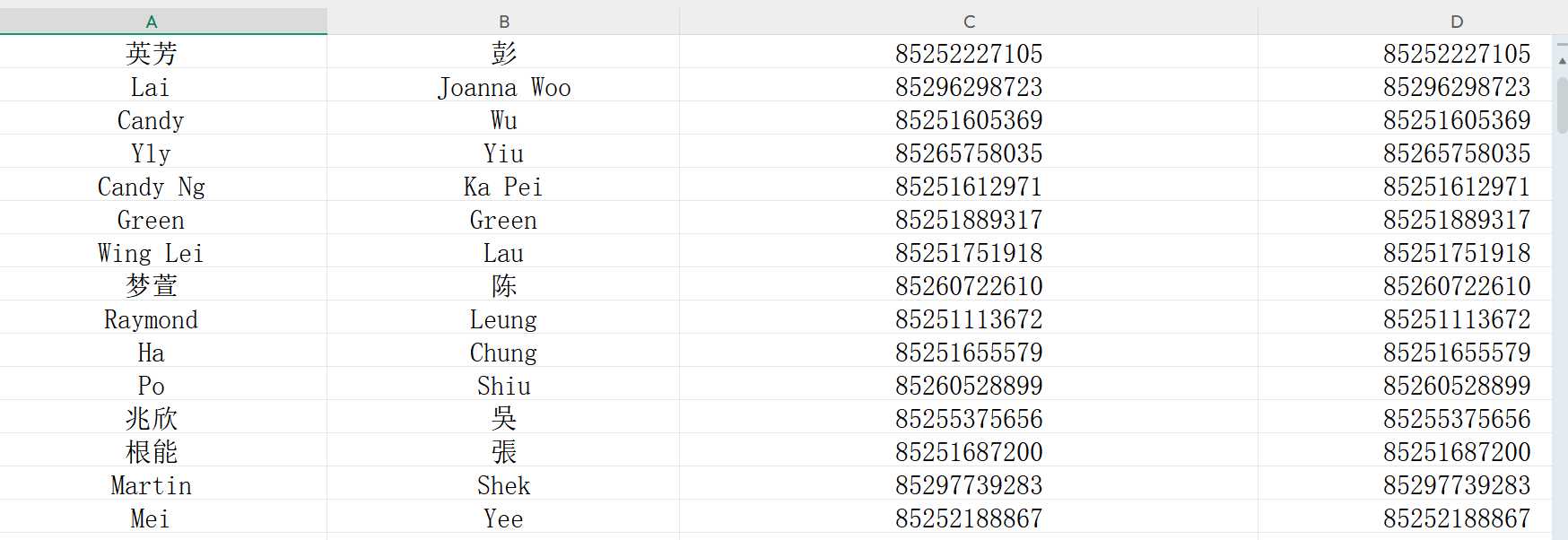Select column C header
The height and width of the screenshot is (540, 1568).
pyautogui.click(x=969, y=22)
